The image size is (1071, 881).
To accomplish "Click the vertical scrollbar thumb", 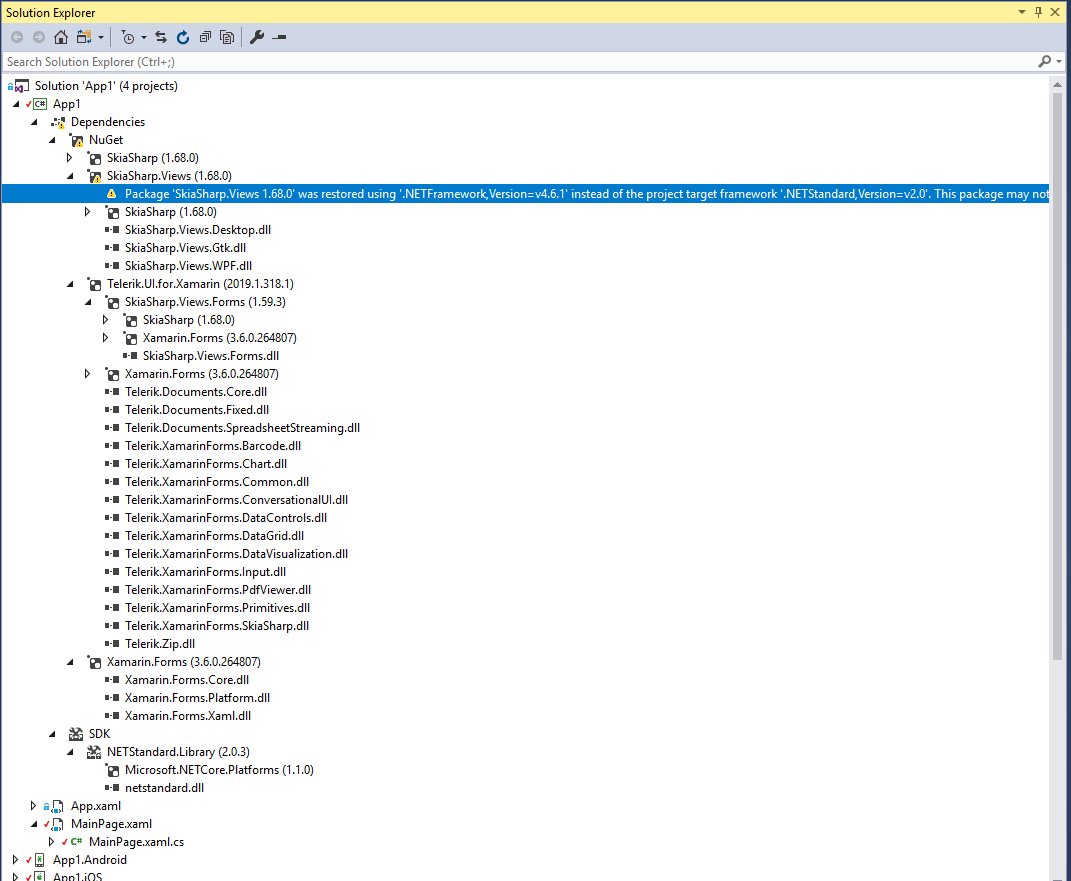I will tap(1057, 376).
